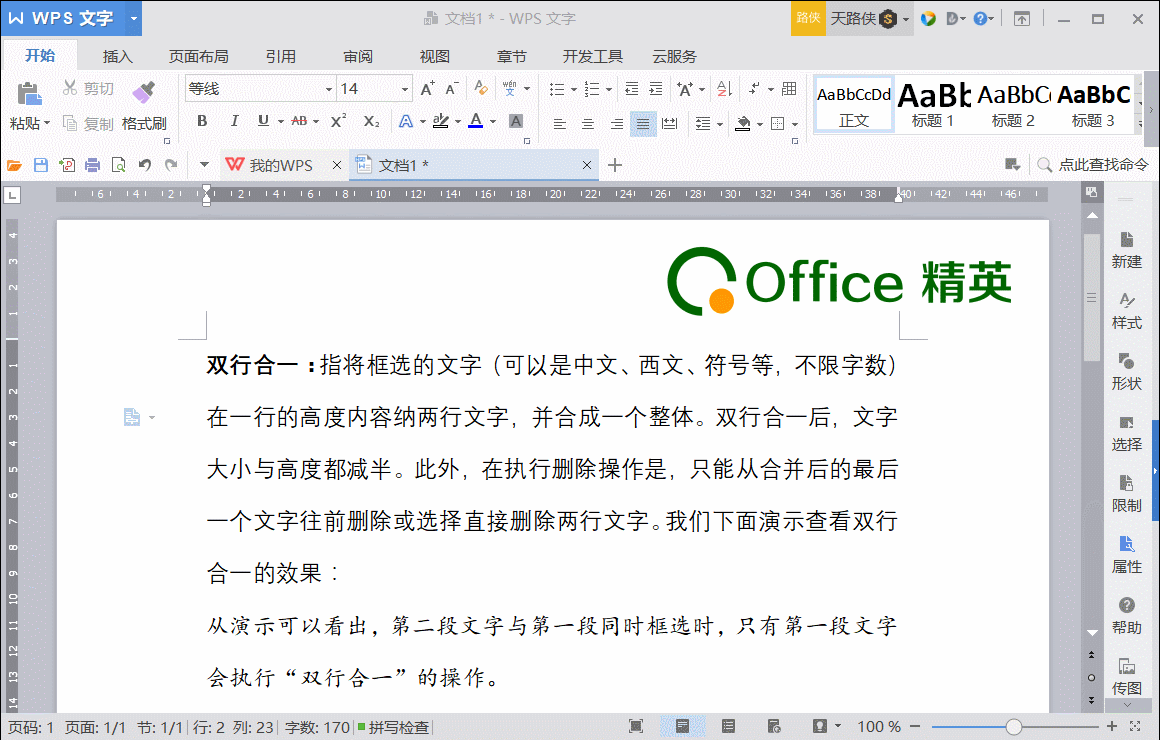Toggle justify alignment
This screenshot has width=1160, height=740.
click(x=643, y=124)
